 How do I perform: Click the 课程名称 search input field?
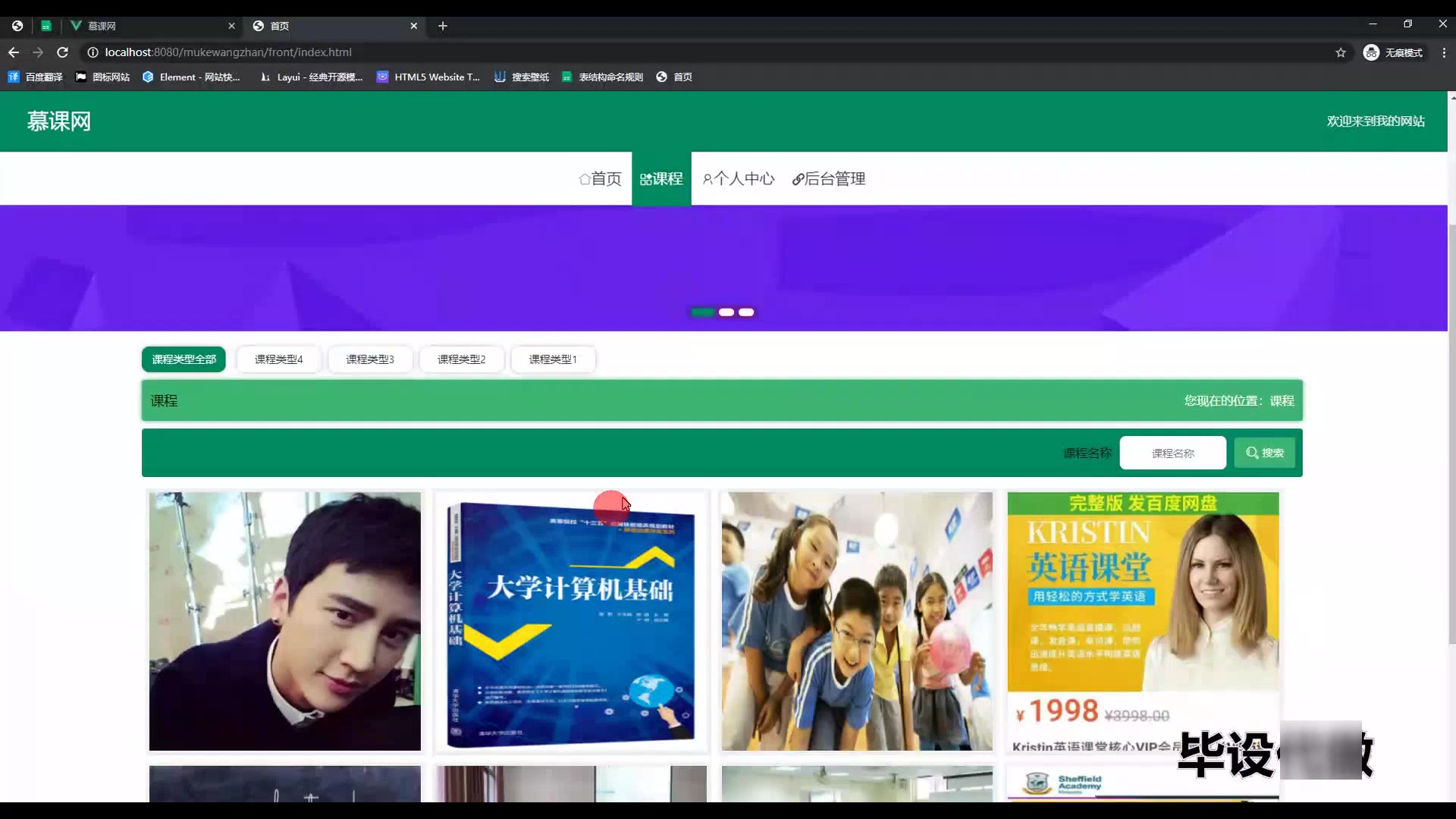click(1172, 453)
